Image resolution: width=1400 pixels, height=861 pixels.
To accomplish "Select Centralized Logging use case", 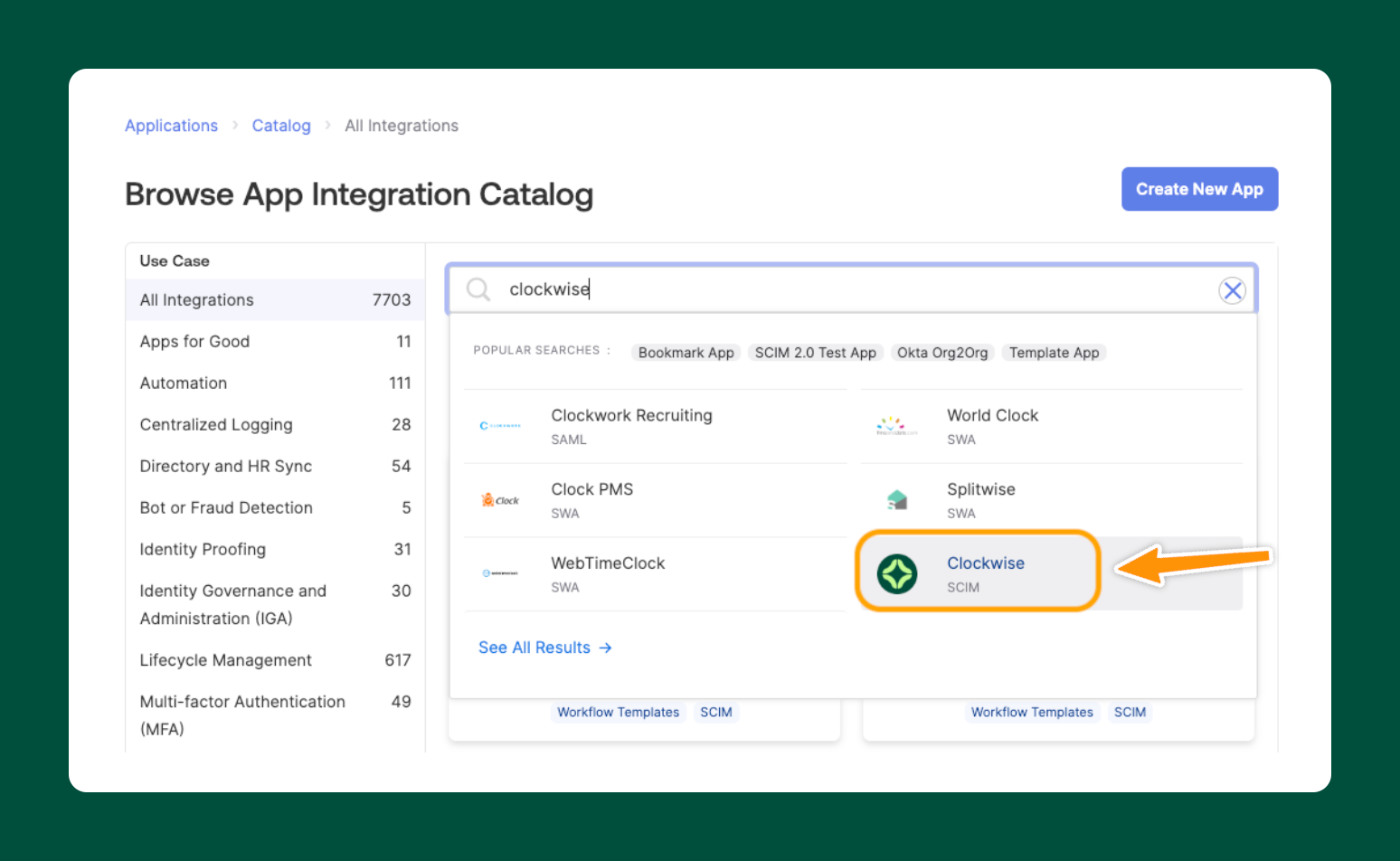I will 275,425.
